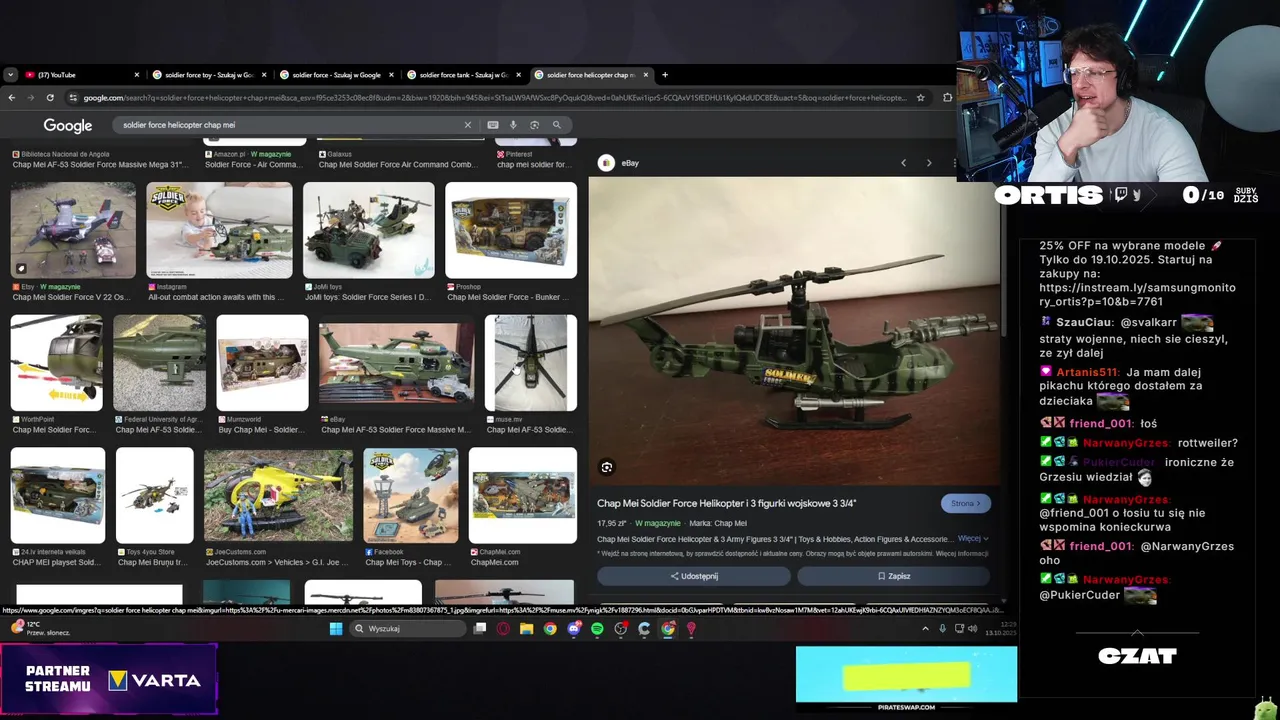
Task: Close the YouTube tab
Action: (137, 75)
